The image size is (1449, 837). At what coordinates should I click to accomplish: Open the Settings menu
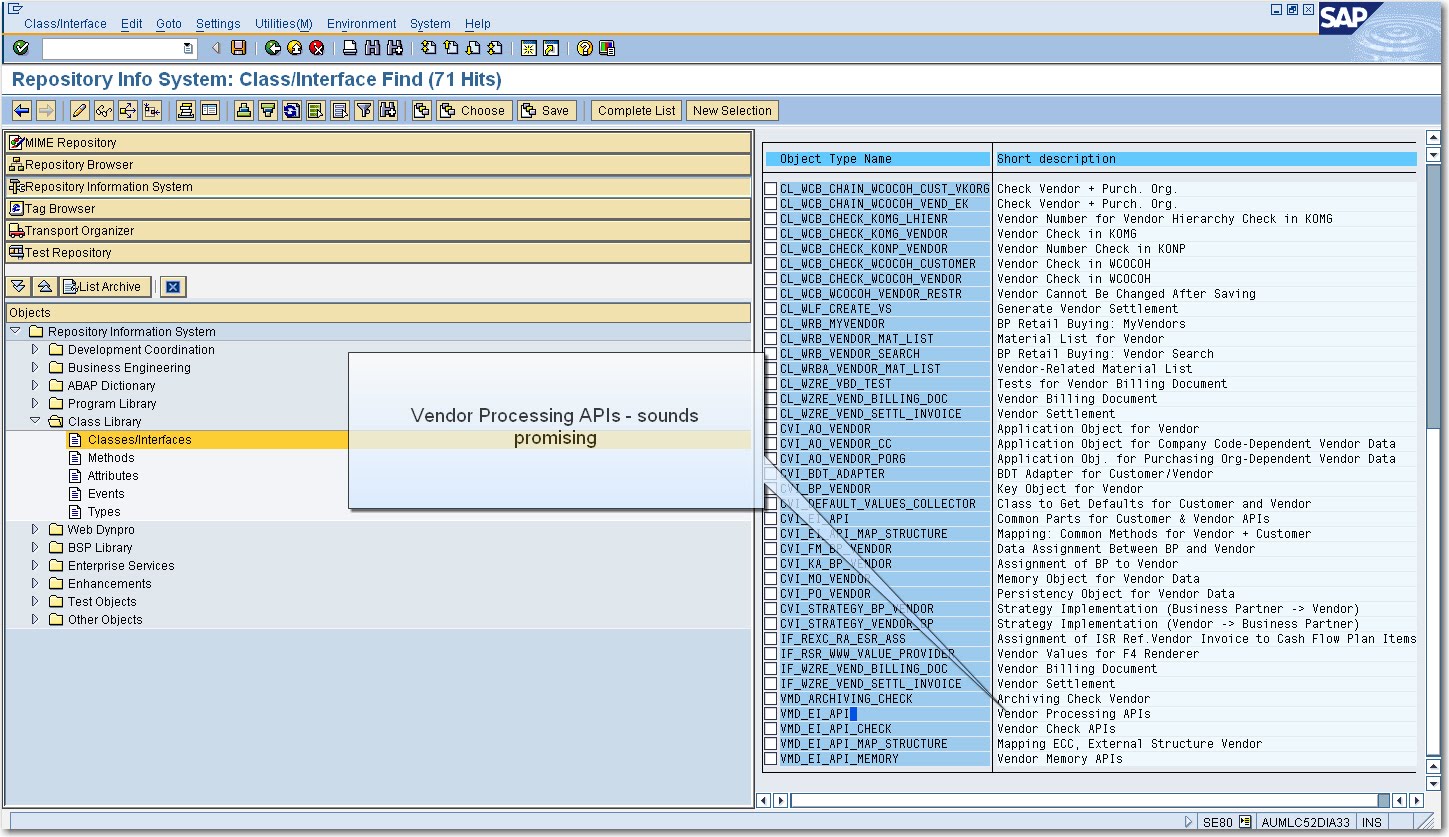click(x=218, y=24)
